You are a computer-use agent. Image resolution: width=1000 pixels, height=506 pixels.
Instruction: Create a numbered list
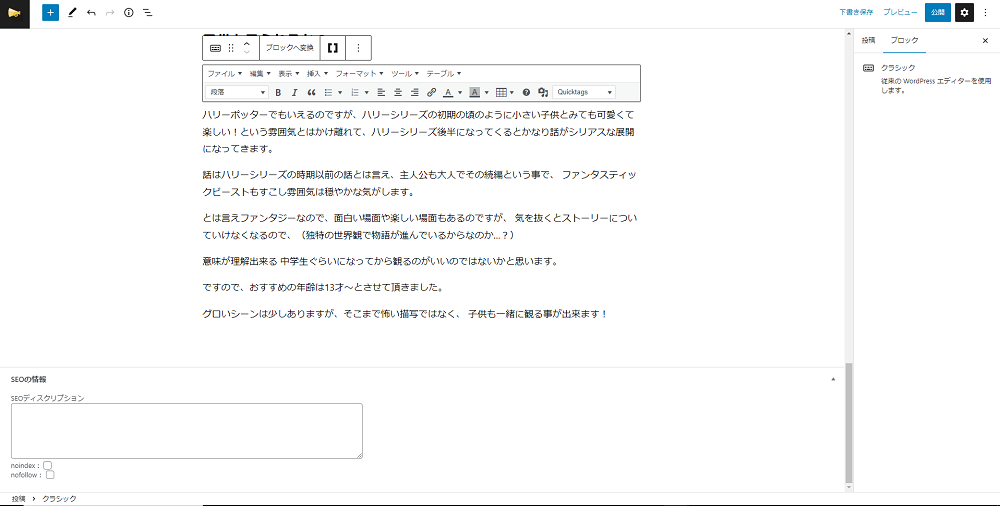(356, 93)
